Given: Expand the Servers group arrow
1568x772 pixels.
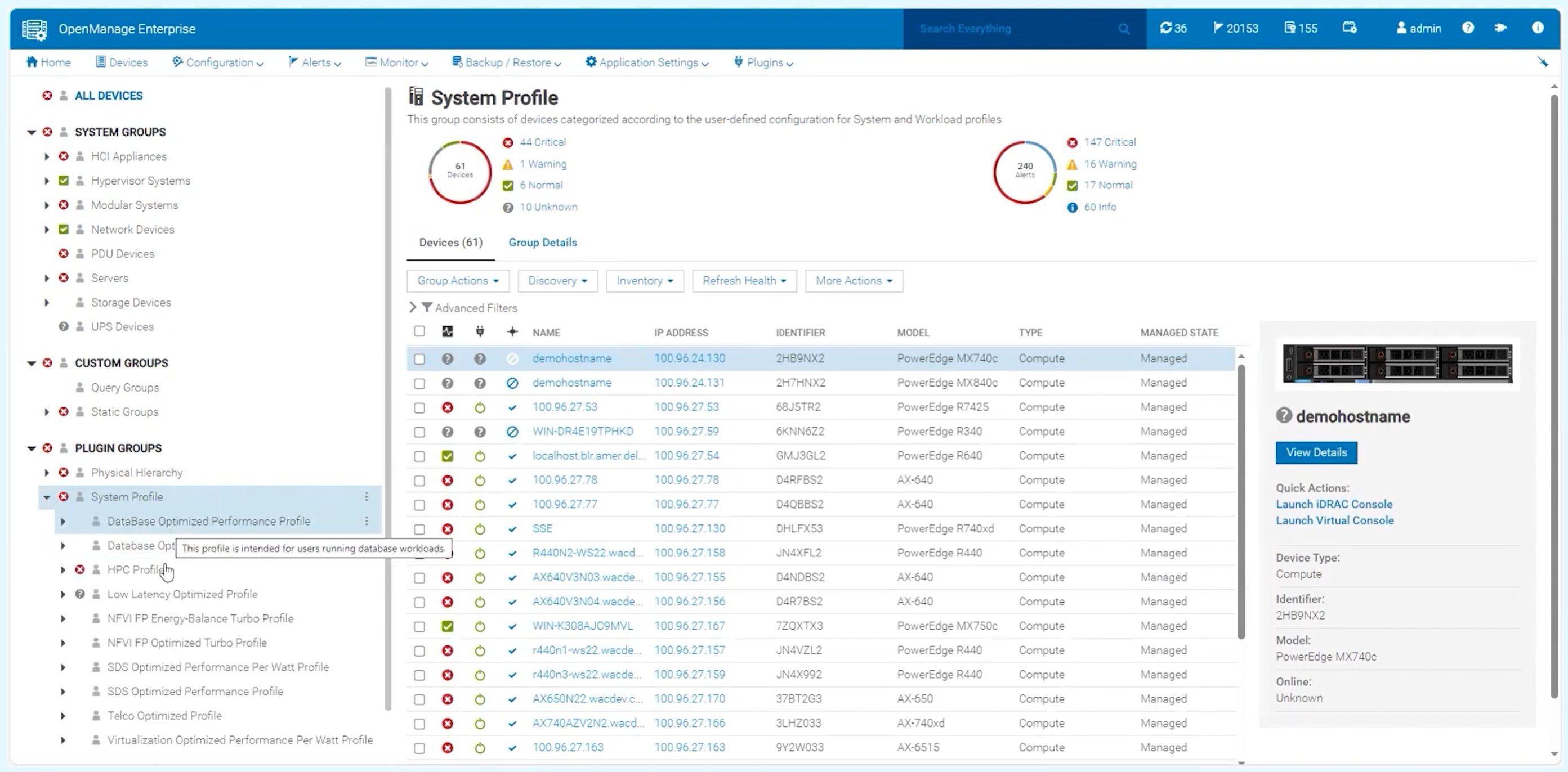Looking at the screenshot, I should point(47,278).
